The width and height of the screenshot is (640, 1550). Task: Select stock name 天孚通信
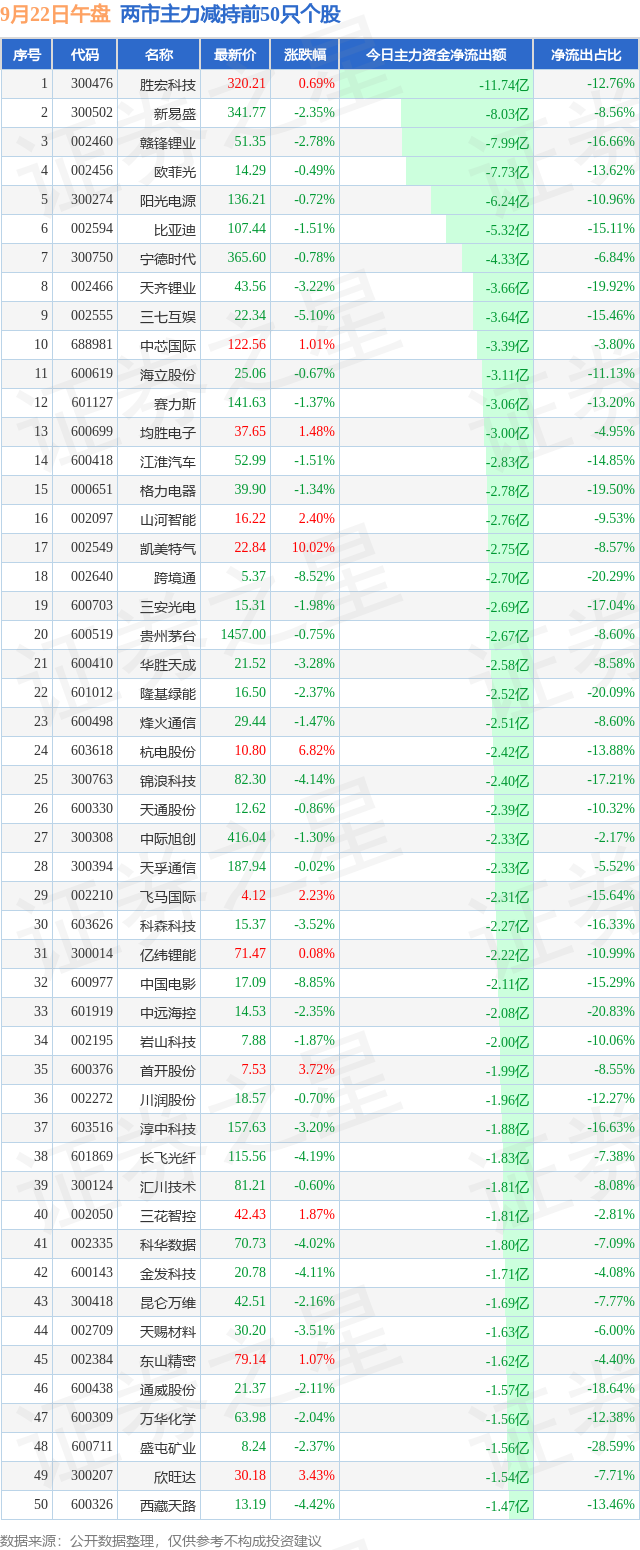tap(168, 867)
